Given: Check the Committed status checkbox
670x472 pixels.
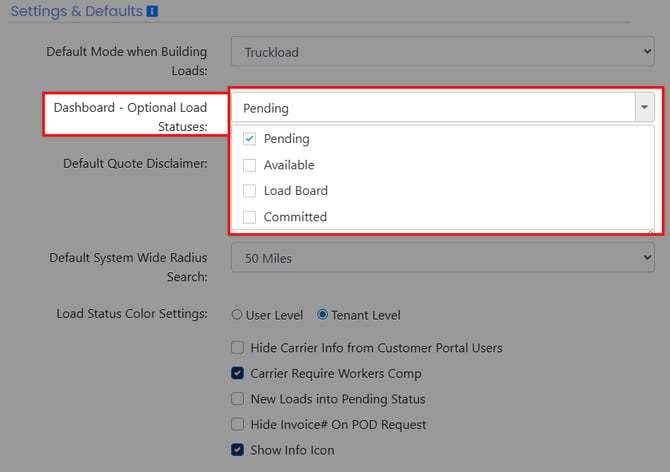Looking at the screenshot, I should [250, 217].
